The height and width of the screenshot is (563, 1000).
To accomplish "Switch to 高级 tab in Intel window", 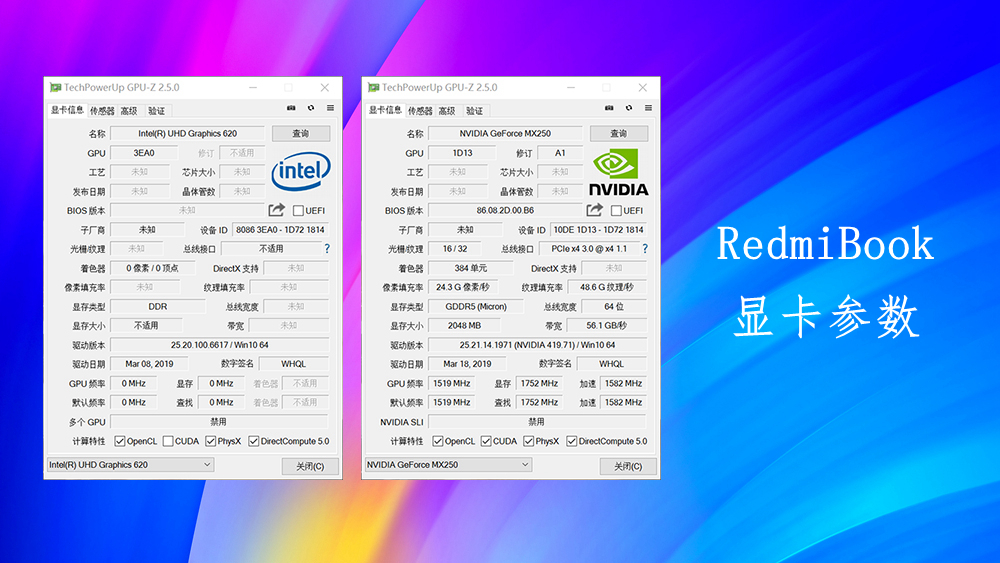I will [x=129, y=111].
